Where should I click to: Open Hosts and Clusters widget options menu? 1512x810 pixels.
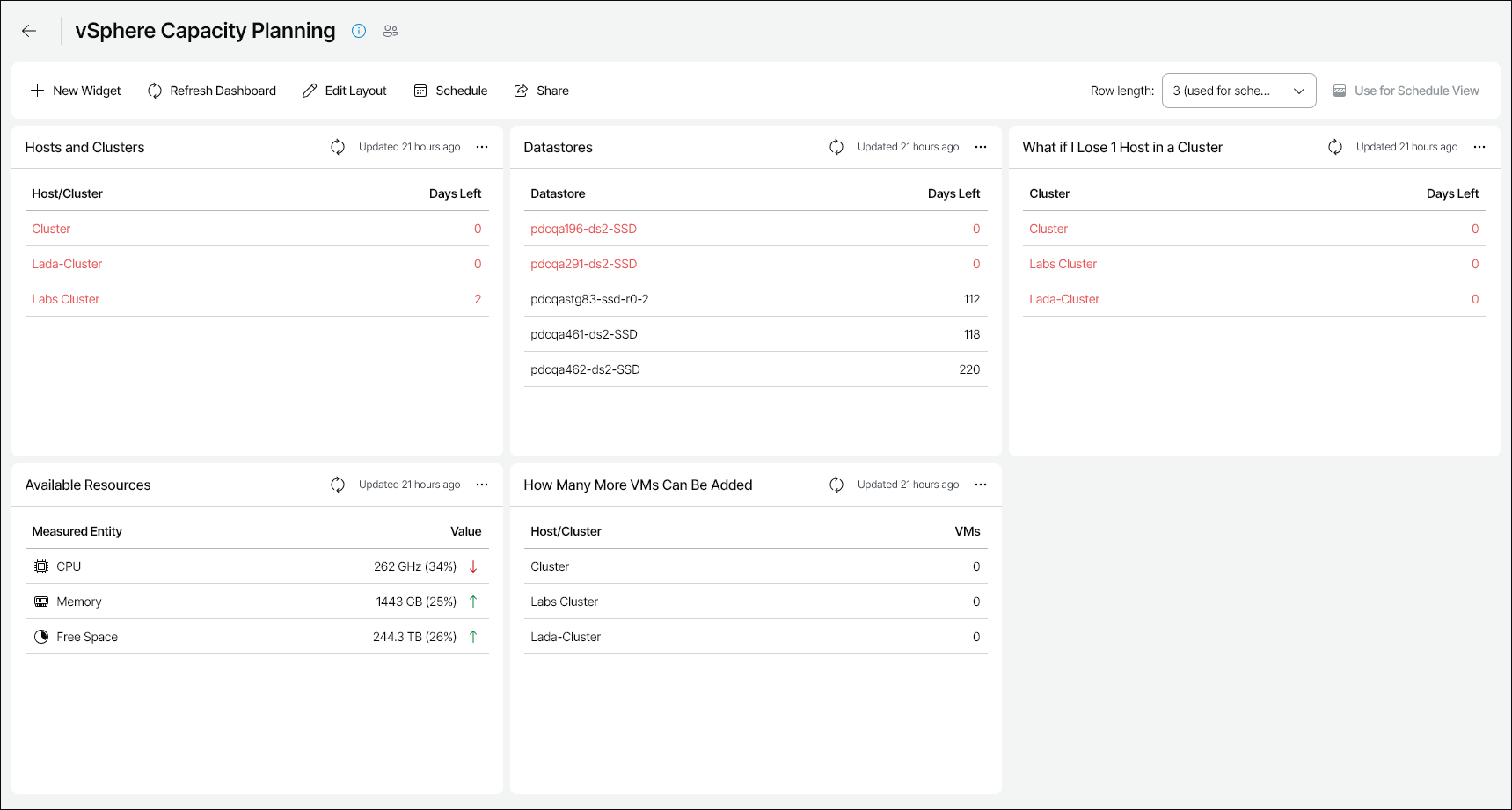pyautogui.click(x=482, y=147)
